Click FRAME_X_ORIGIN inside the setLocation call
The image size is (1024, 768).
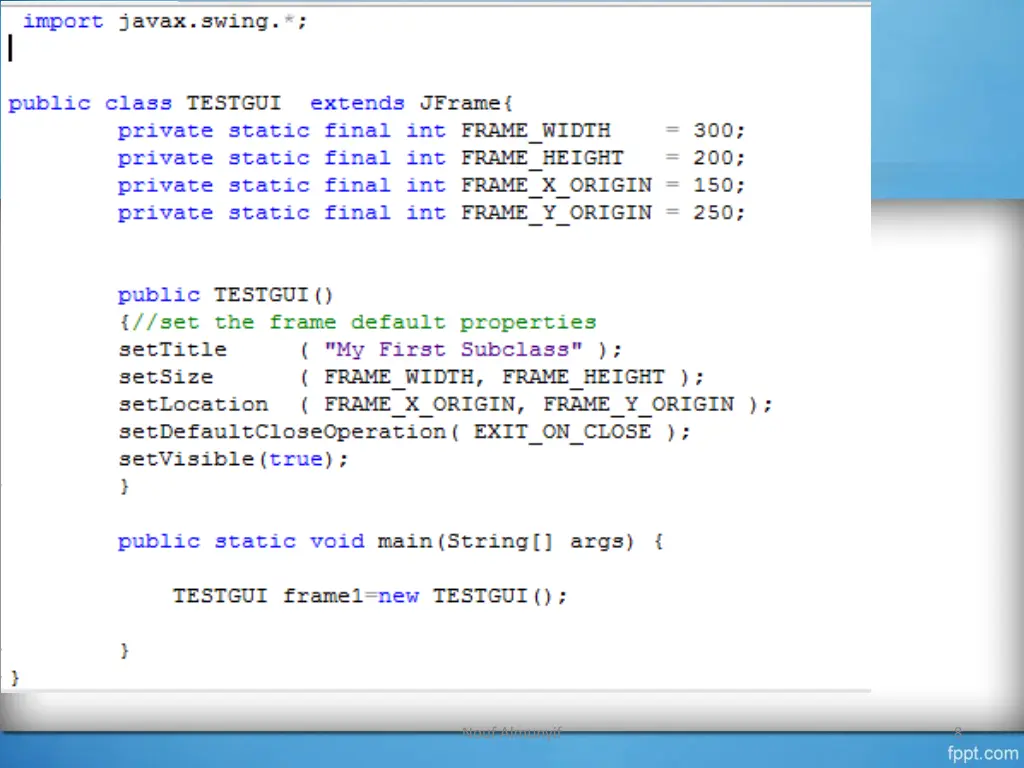(419, 405)
